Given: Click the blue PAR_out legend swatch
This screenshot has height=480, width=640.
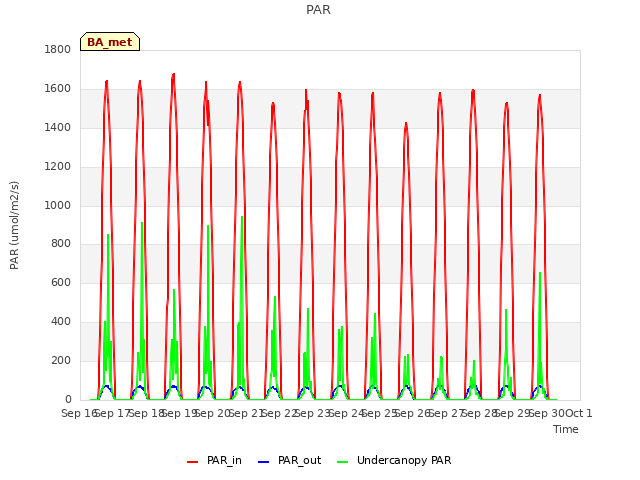Looking at the screenshot, I should (x=264, y=462).
